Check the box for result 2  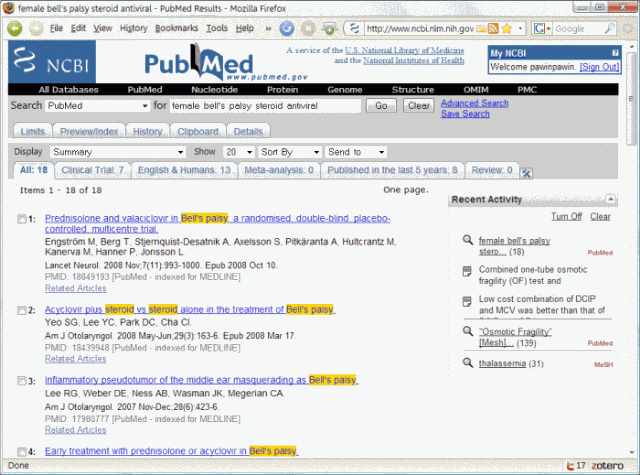coord(22,311)
